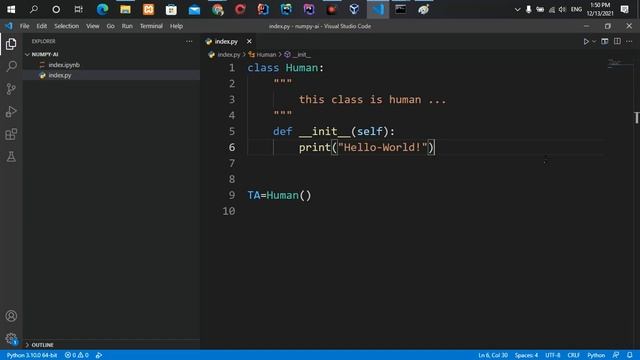Open Windows search from taskbar
This screenshot has height=360, width=640.
34,9
